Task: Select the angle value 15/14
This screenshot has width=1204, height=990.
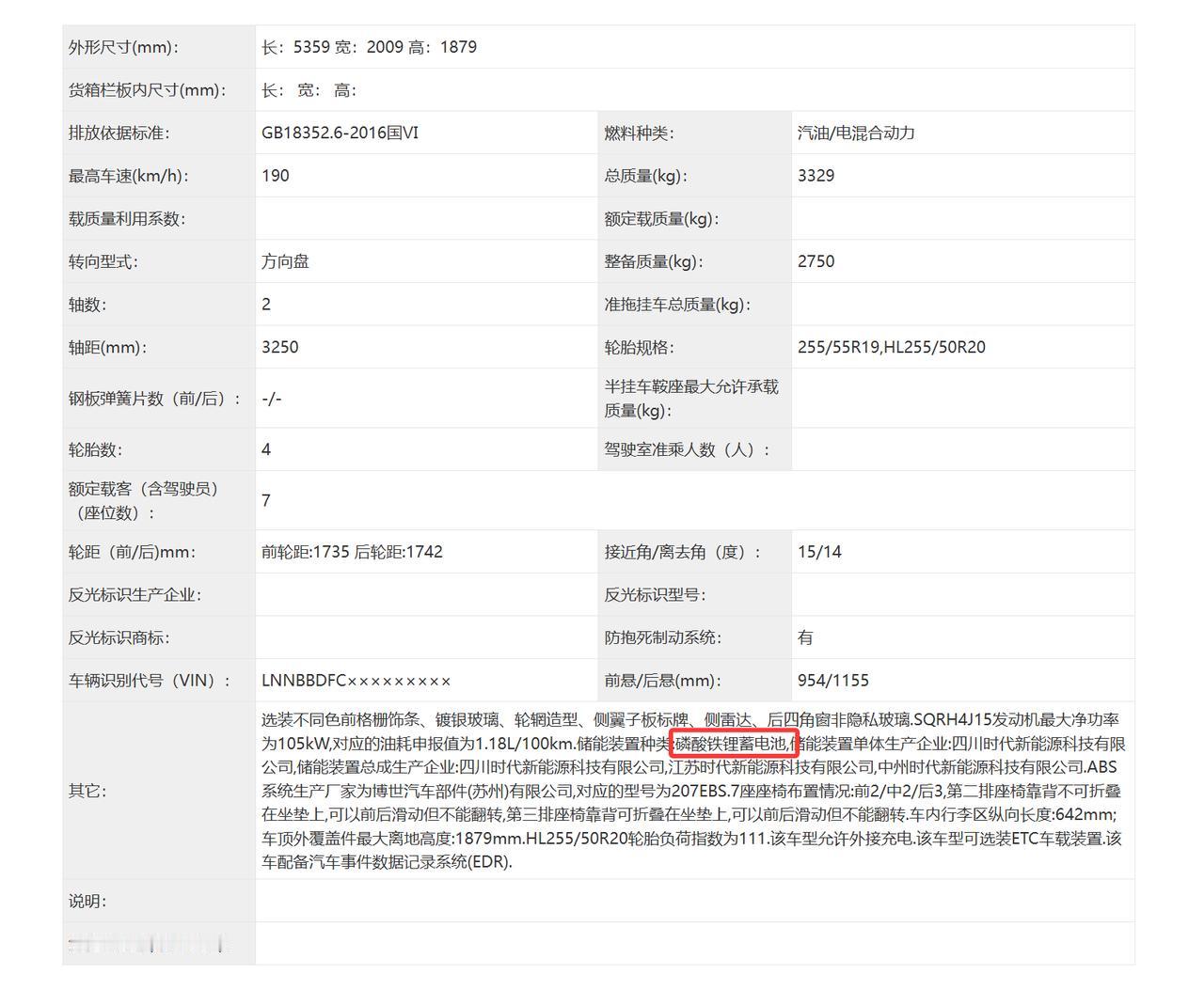Action: (x=819, y=553)
